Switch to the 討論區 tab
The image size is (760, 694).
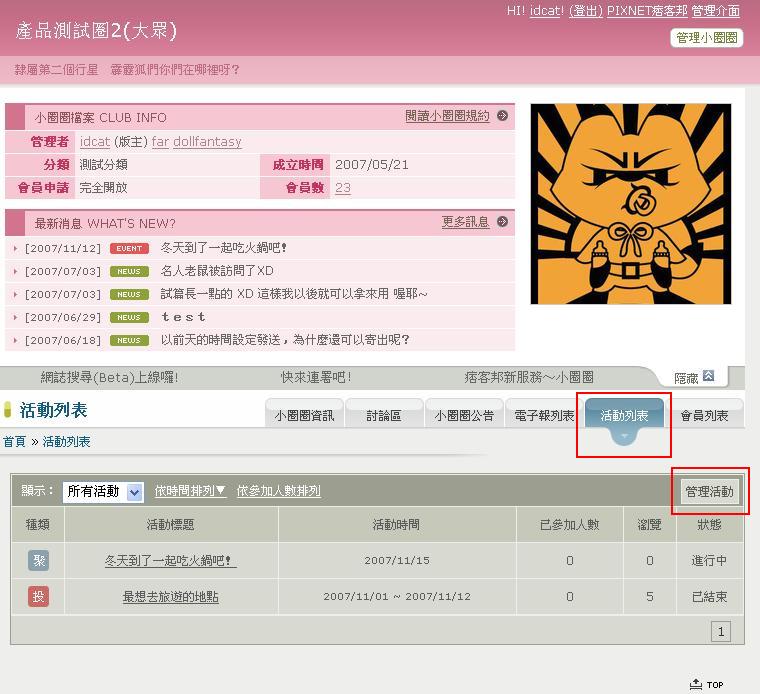click(384, 415)
